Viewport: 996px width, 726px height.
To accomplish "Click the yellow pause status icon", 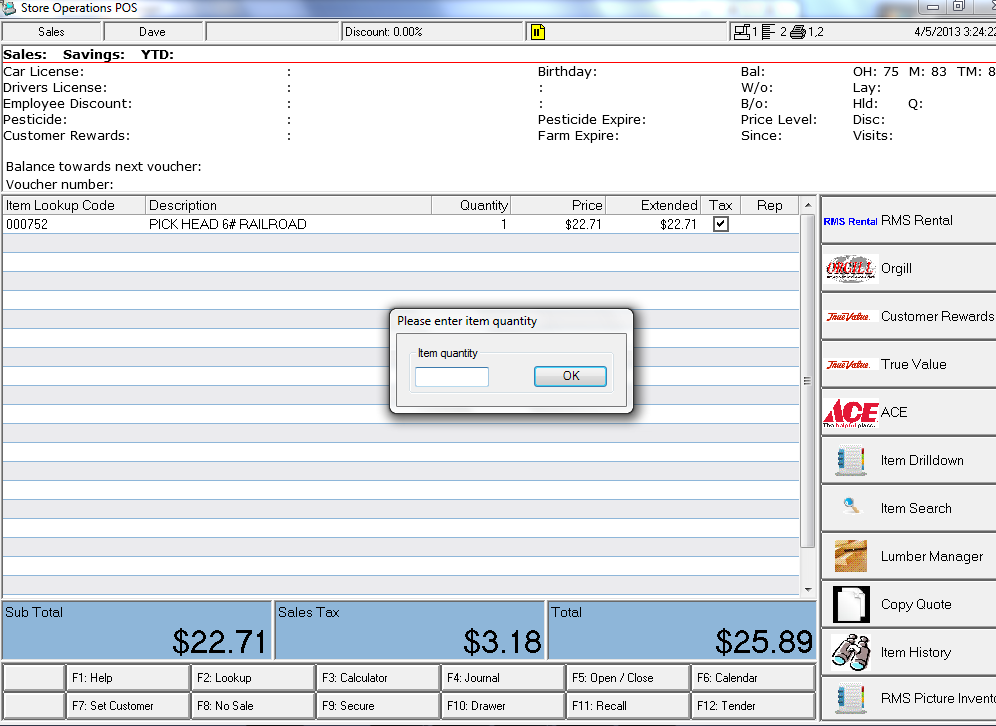I will coord(537,32).
